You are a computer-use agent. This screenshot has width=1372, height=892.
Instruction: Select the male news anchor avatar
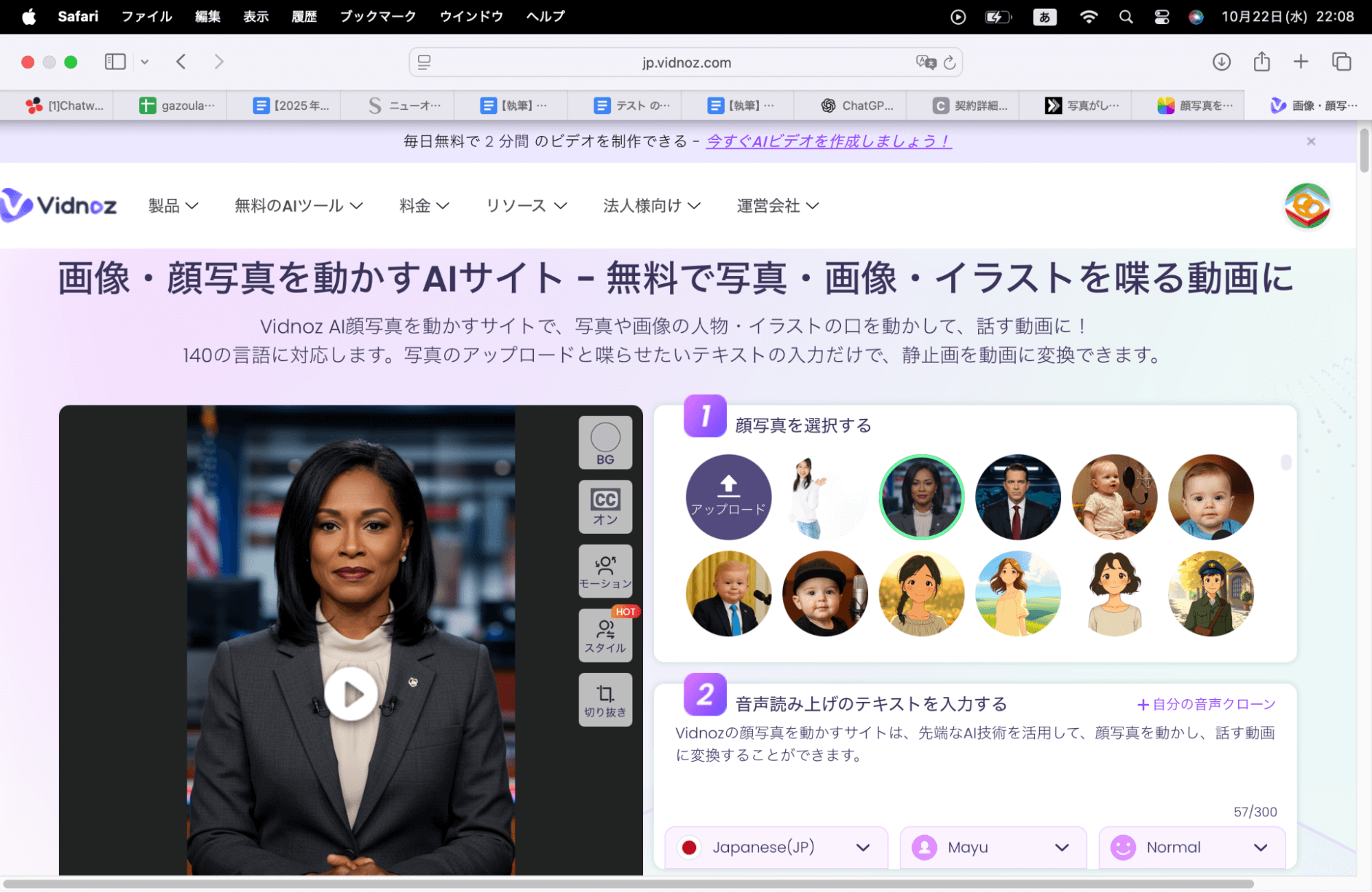pos(1018,497)
